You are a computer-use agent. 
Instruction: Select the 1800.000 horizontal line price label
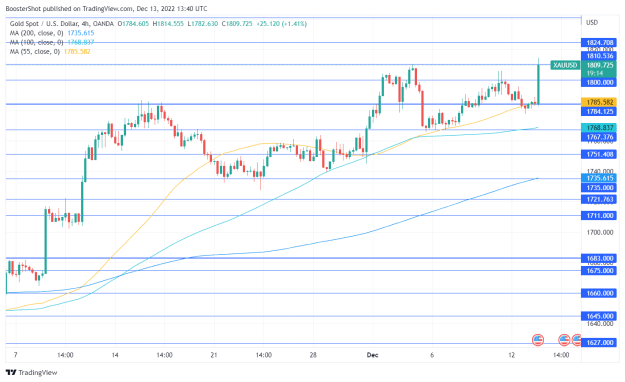(599, 83)
